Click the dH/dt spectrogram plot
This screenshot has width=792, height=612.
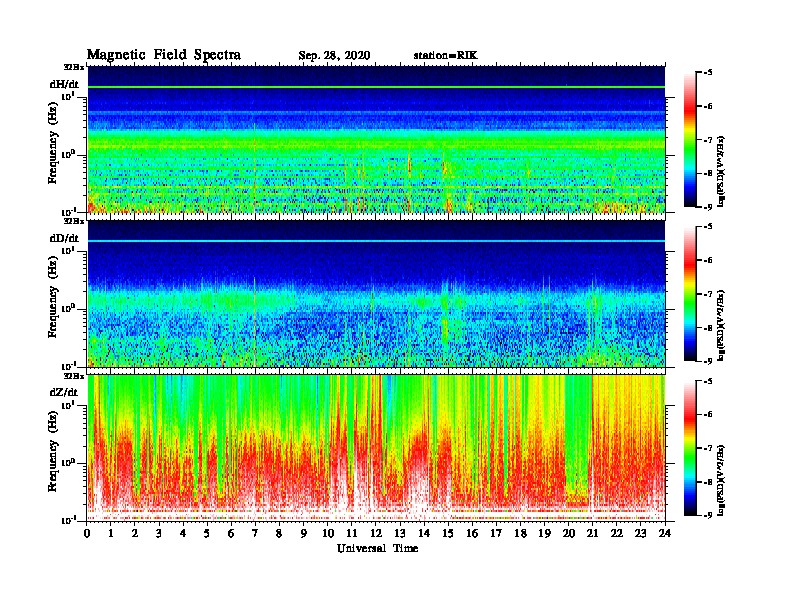point(376,139)
